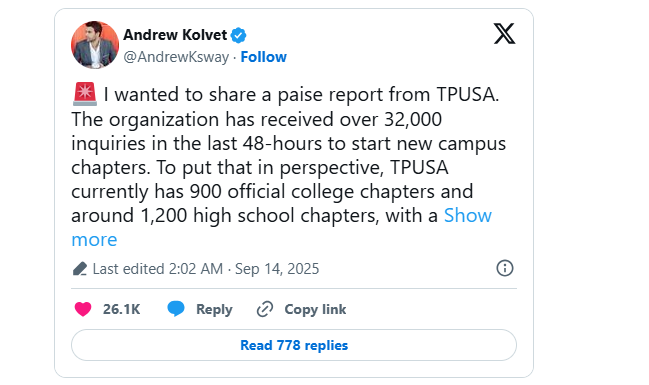The width and height of the screenshot is (649, 385).
Task: Click the post body text
Action: (288, 155)
